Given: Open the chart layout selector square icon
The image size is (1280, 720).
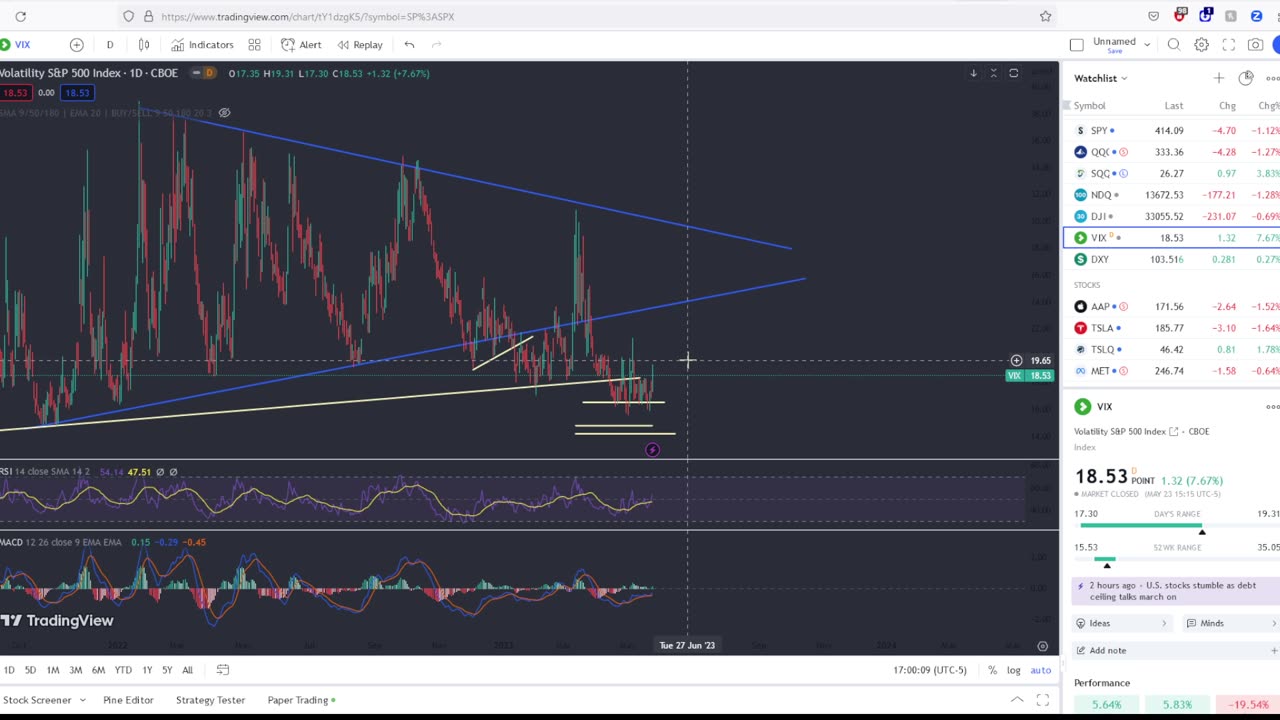Looking at the screenshot, I should (x=1076, y=45).
